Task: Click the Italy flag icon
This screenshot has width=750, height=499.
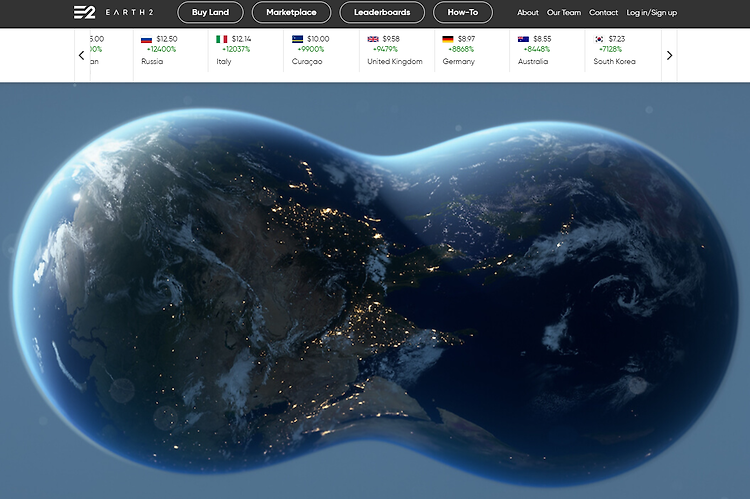Action: click(221, 39)
